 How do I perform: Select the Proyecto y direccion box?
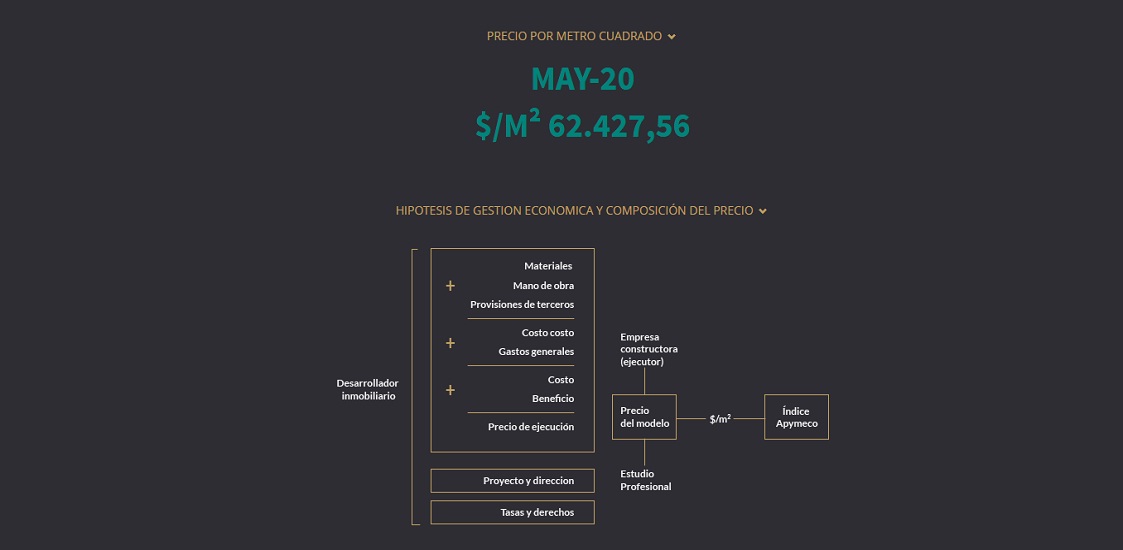[512, 481]
